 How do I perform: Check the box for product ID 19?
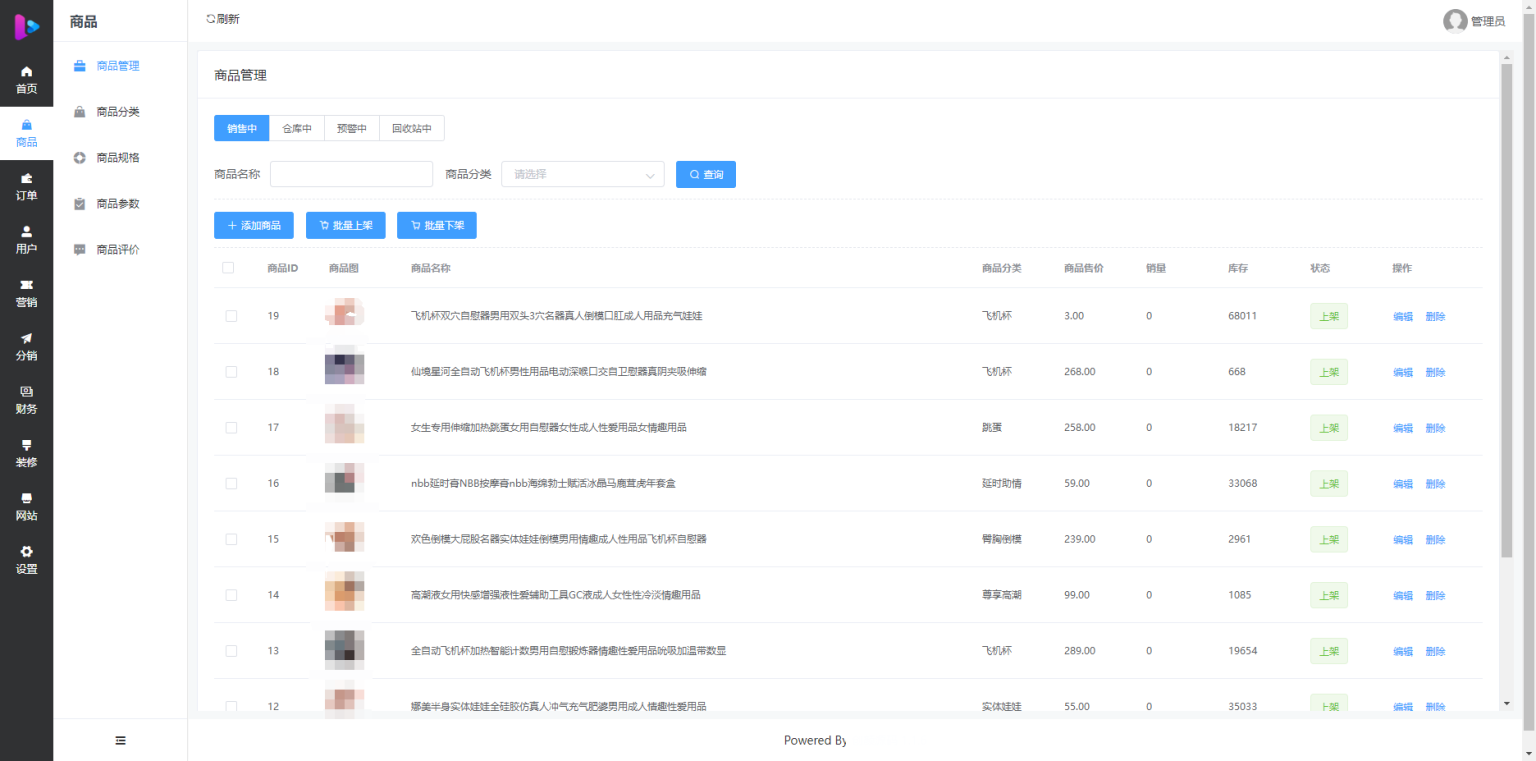231,316
